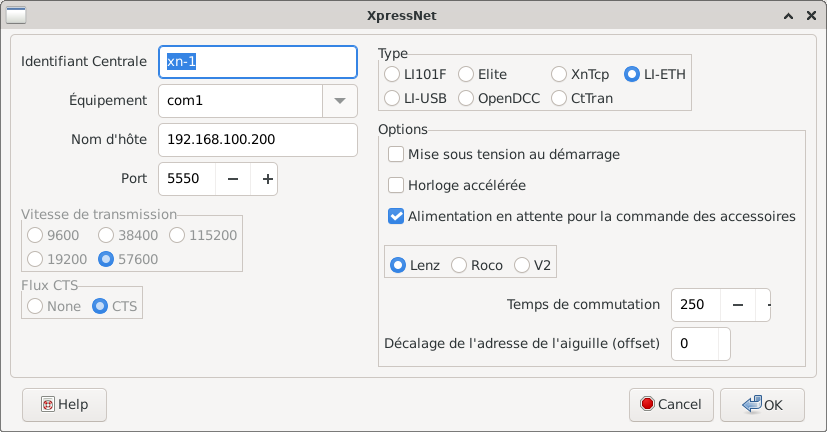Decrease Temps de commutation with minus button
Image resolution: width=827 pixels, height=432 pixels.
(737, 304)
